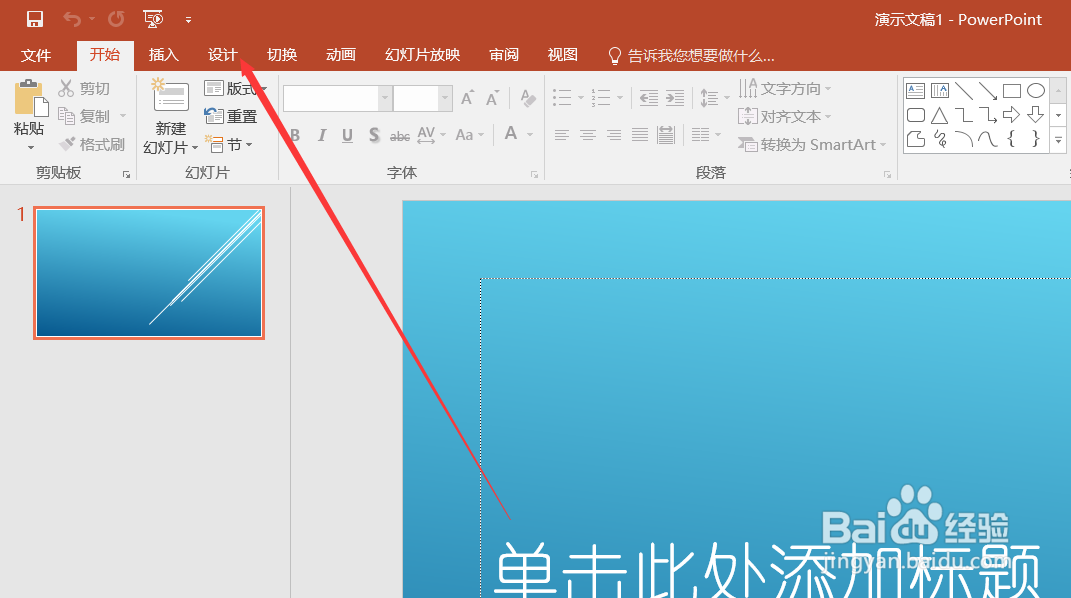Image resolution: width=1071 pixels, height=598 pixels.
Task: Open add or remove columns icon
Action: tap(706, 135)
